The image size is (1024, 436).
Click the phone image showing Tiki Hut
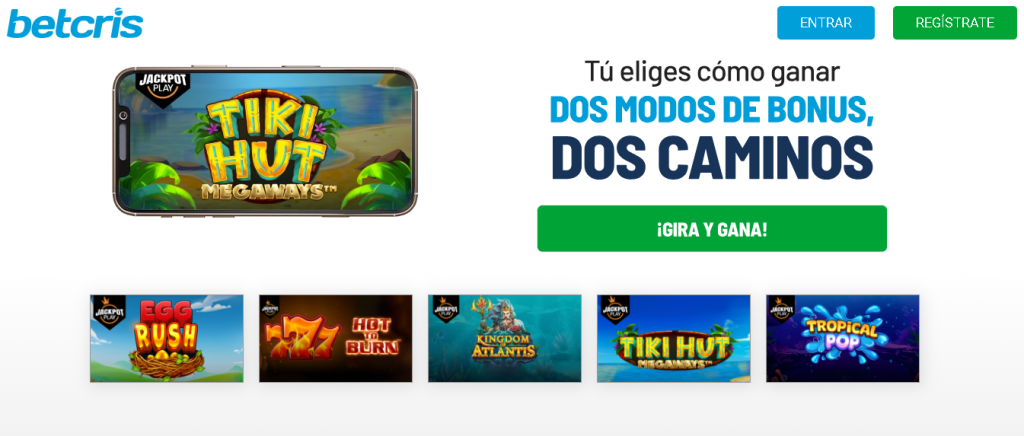click(x=265, y=141)
